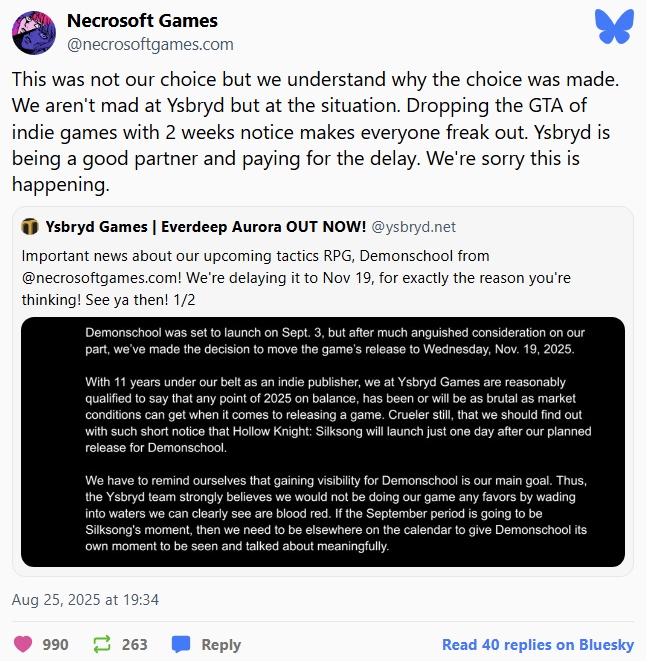Open the Demonschool delay statement image
Viewport: 646px width, 661px height.
pos(322,442)
